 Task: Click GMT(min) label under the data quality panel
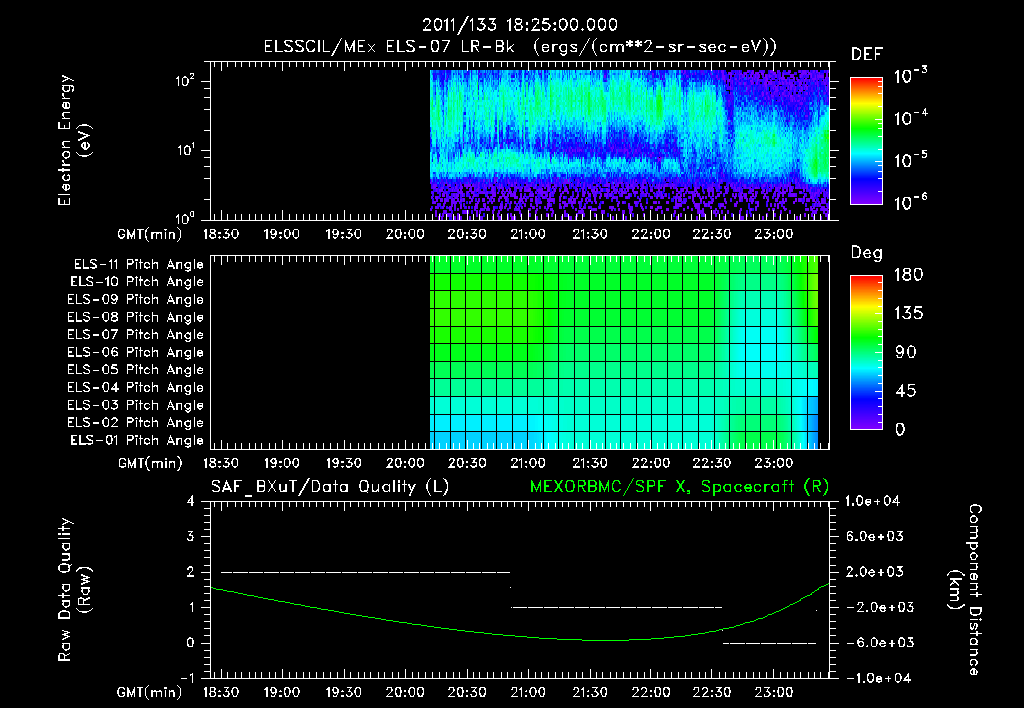(x=150, y=692)
